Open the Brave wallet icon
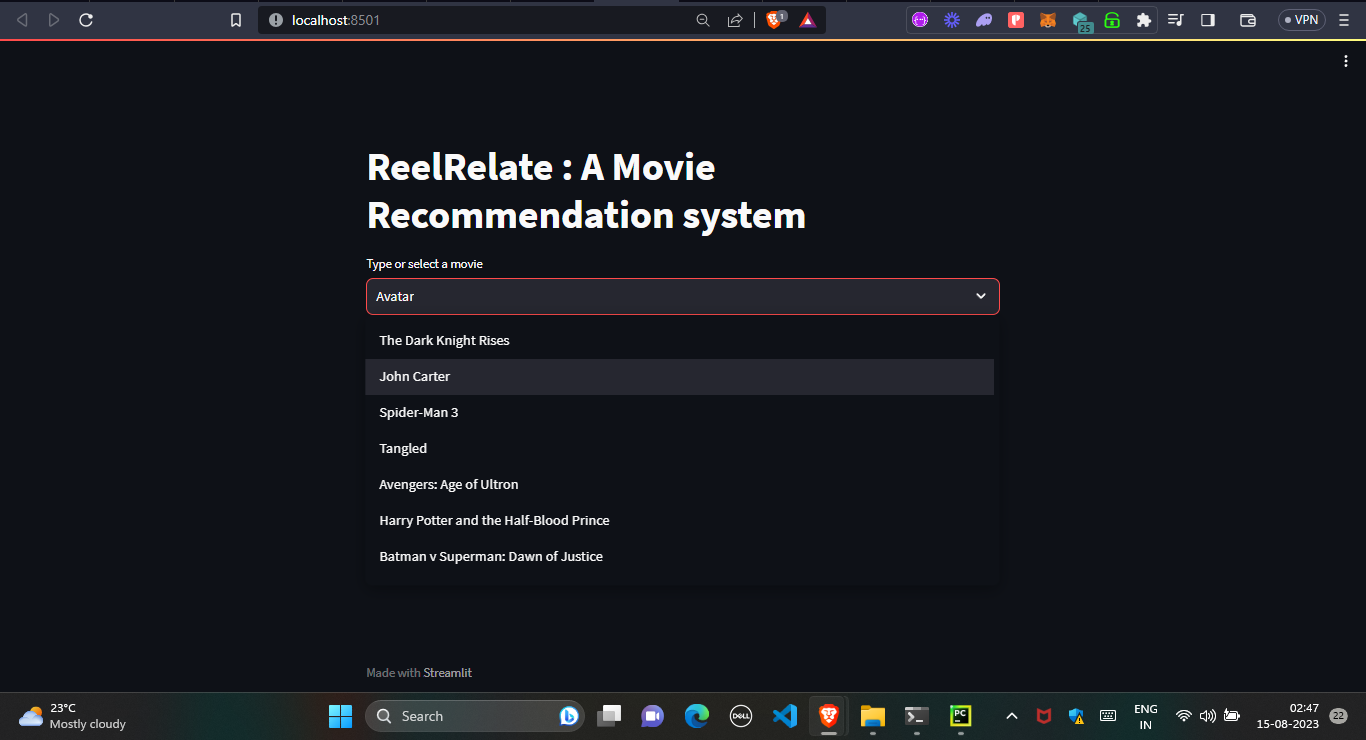 [1247, 19]
